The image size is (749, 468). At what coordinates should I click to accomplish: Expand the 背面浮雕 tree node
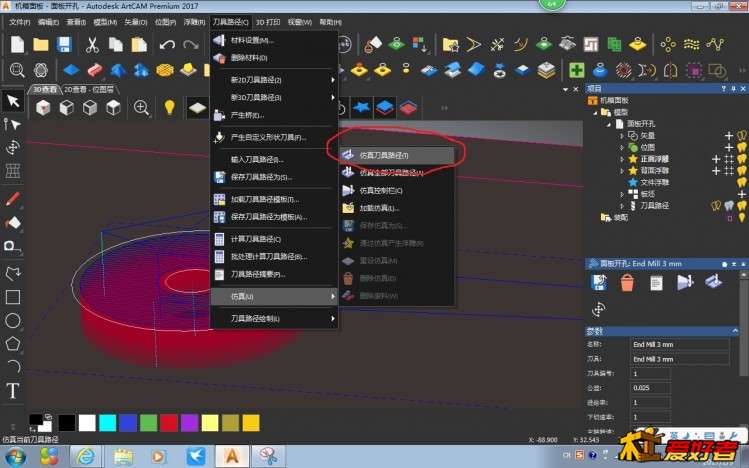621,170
